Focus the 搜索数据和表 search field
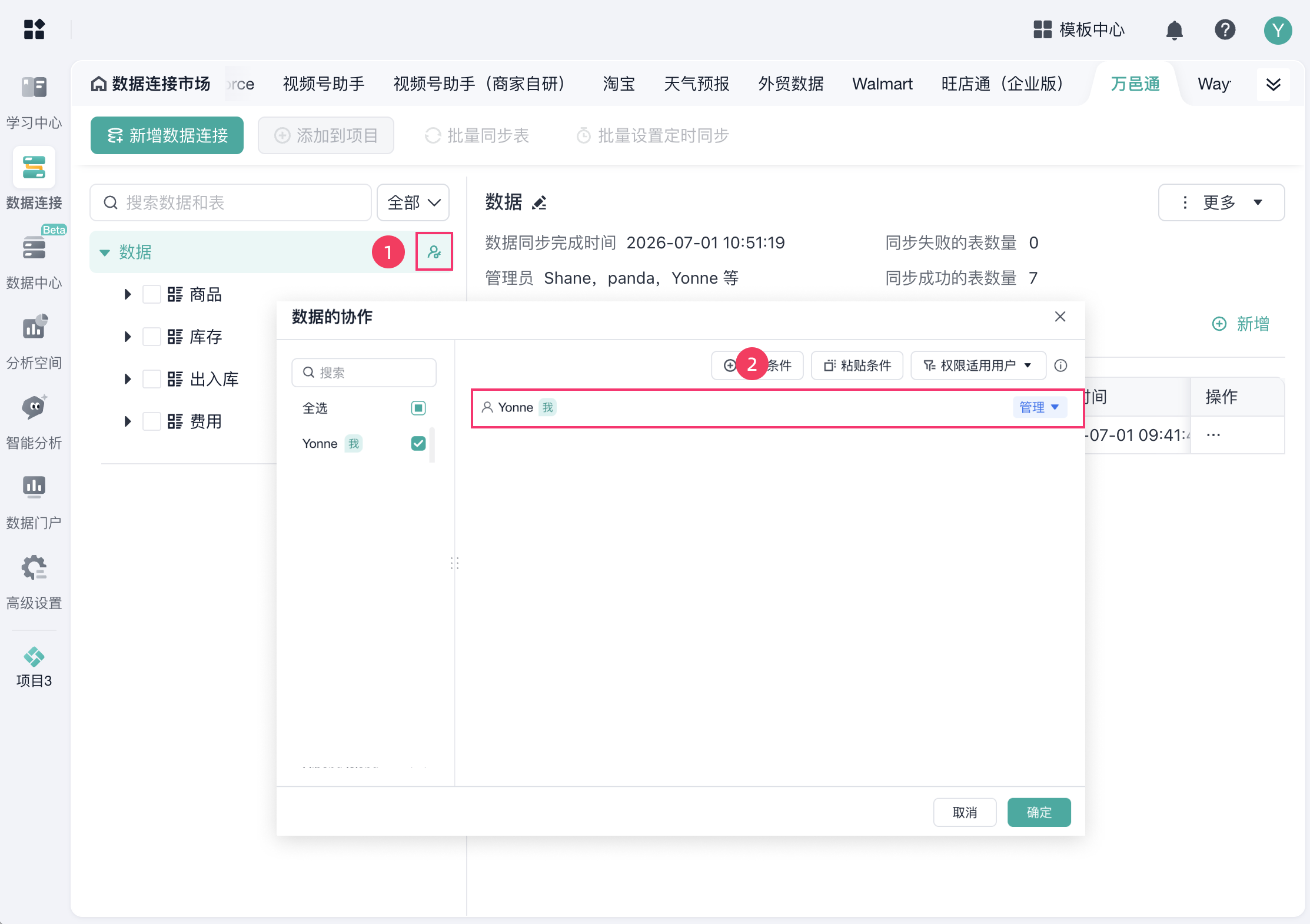Viewport: 1310px width, 924px height. coord(231,202)
